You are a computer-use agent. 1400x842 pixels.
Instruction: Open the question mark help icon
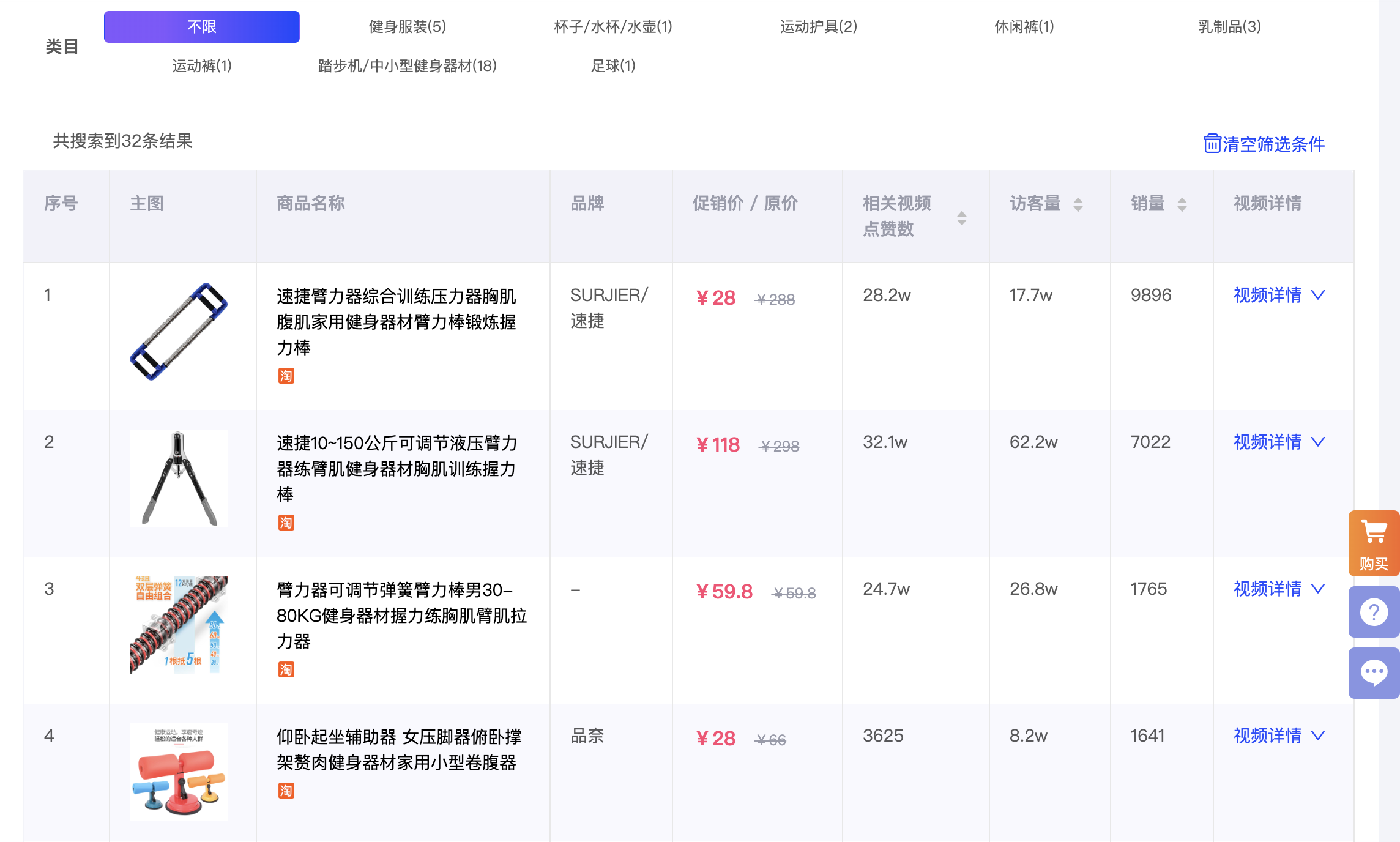1374,611
